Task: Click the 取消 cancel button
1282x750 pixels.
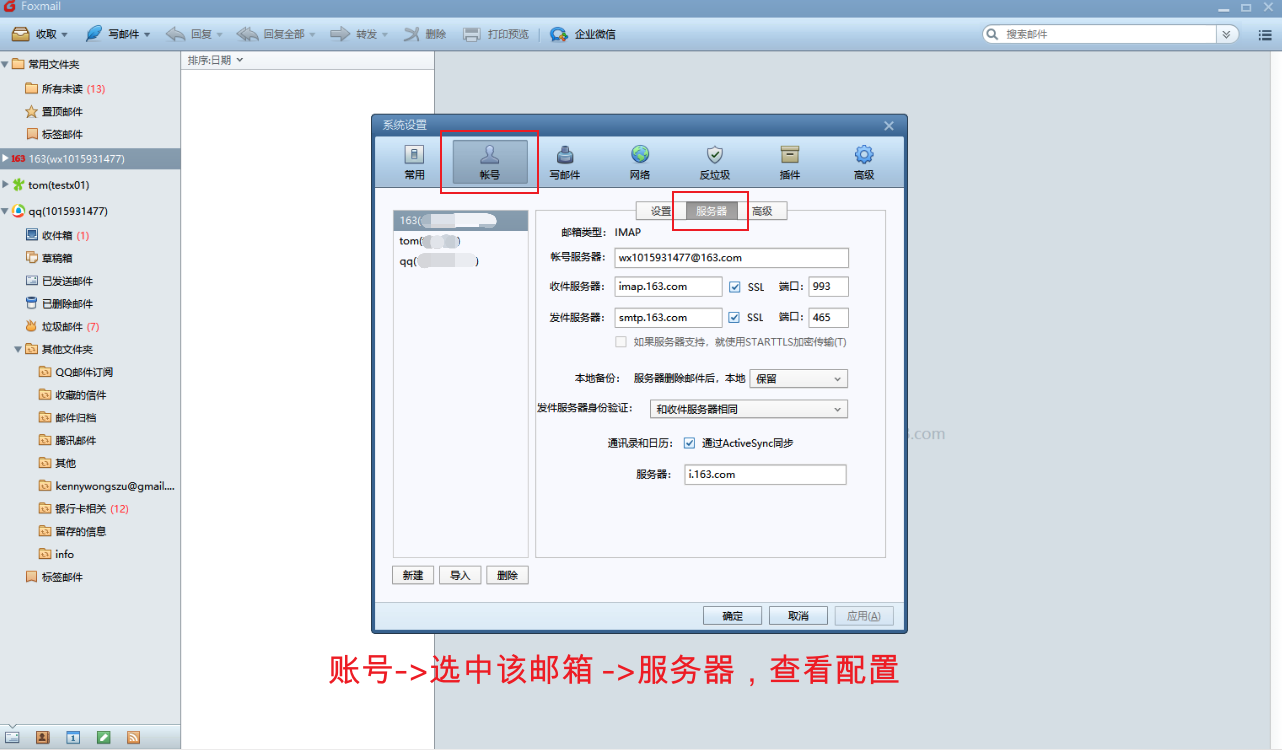Action: 798,616
